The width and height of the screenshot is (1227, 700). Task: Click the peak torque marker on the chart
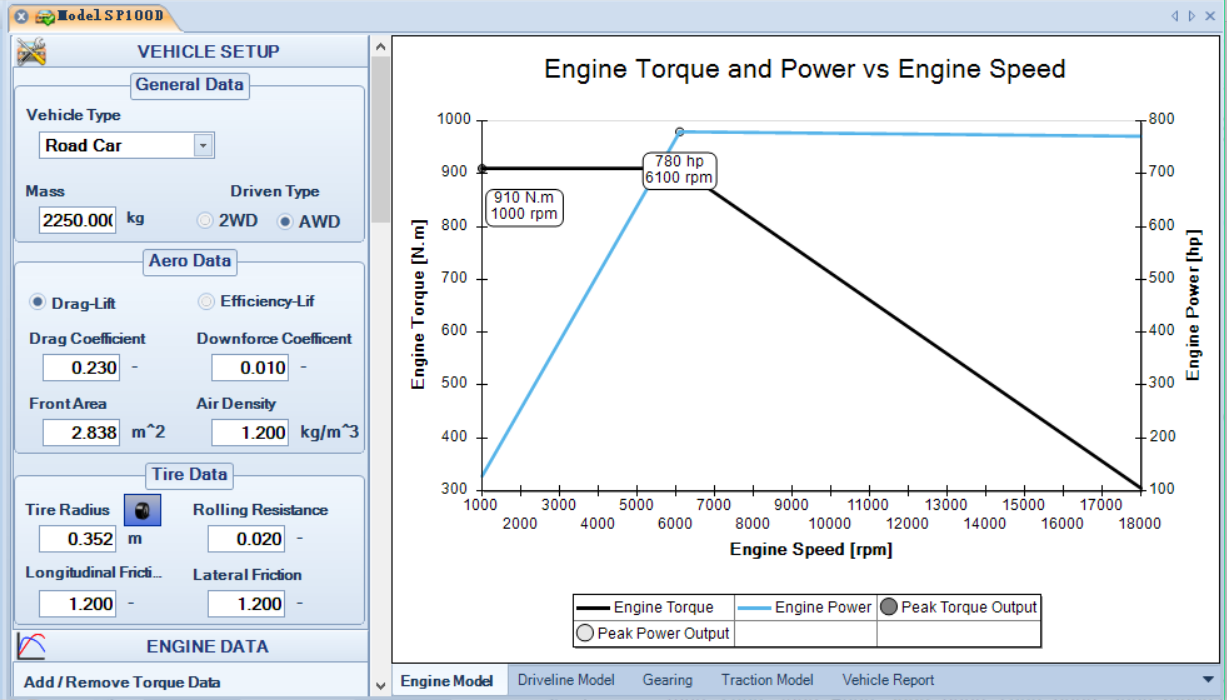pos(482,169)
